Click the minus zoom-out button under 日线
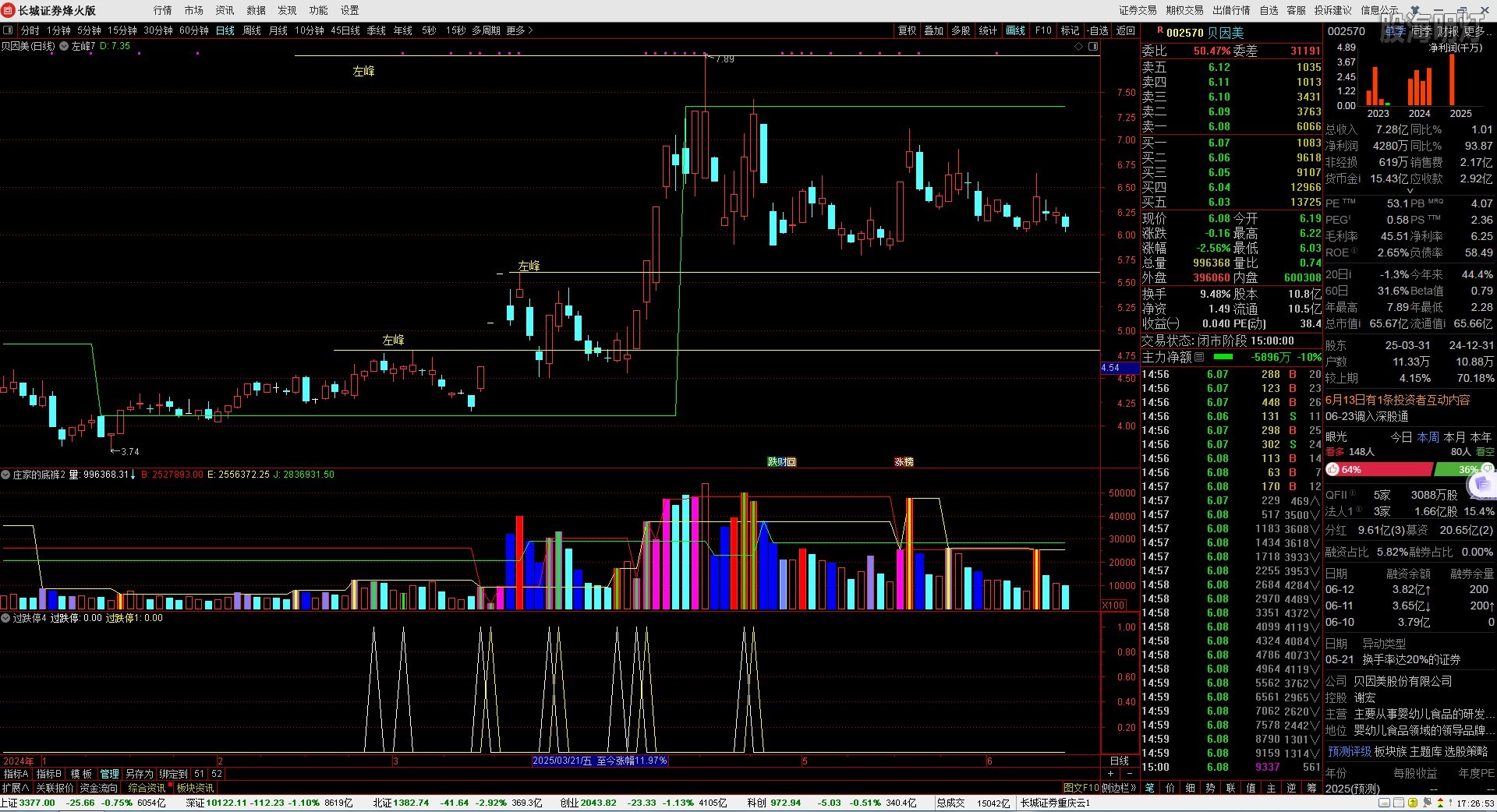 pos(1131,774)
